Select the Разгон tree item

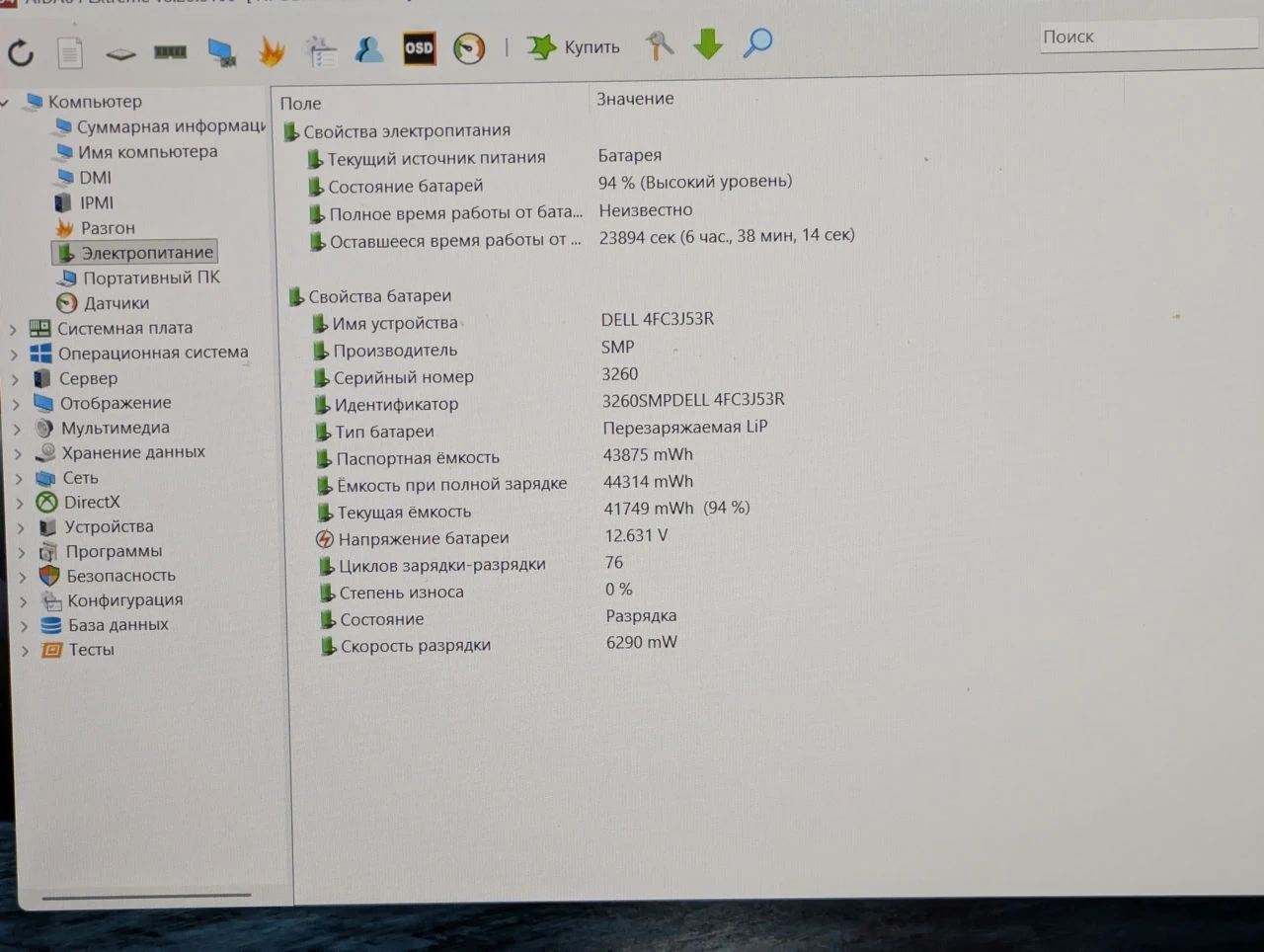tap(95, 228)
